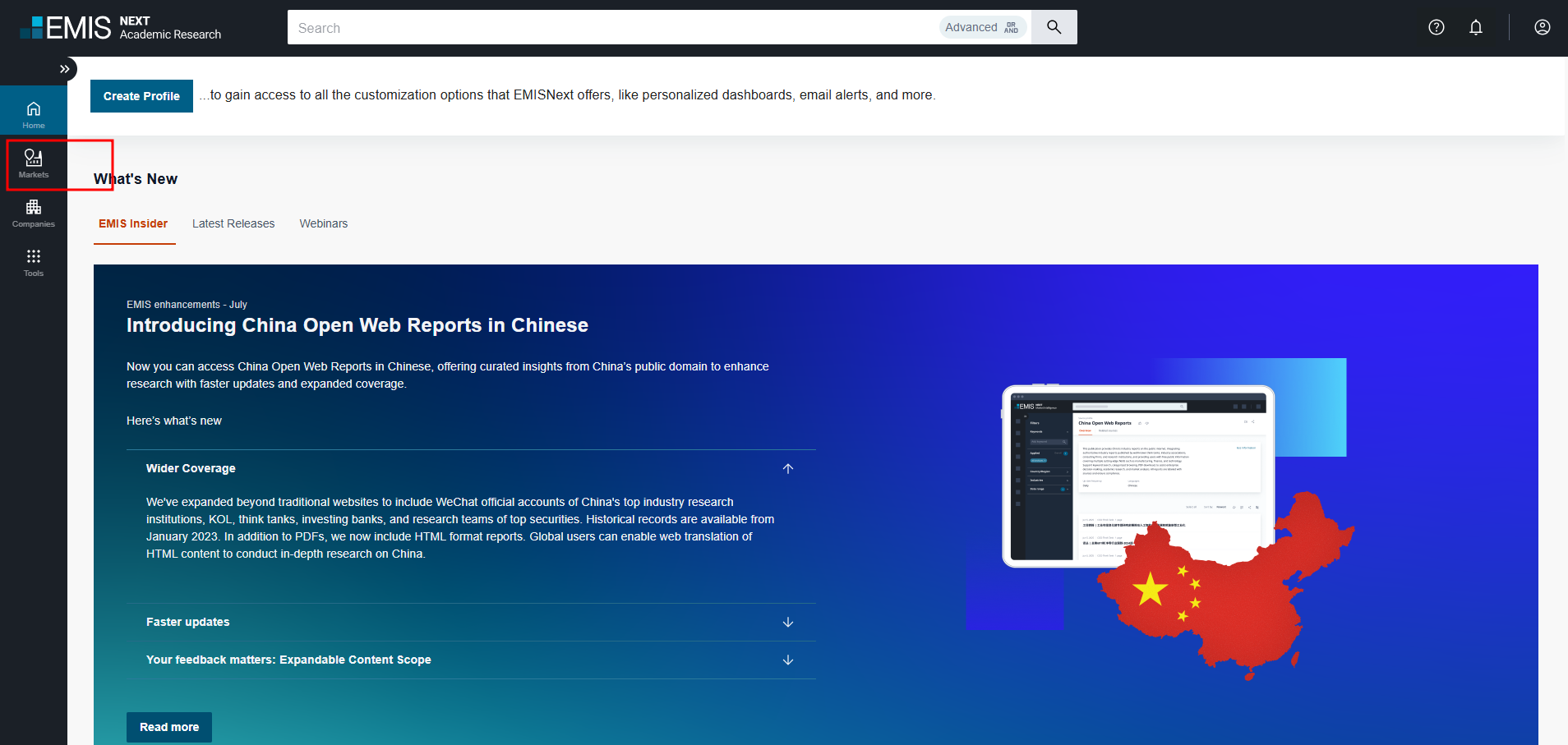1568x745 pixels.
Task: Switch to the Latest Releases tab
Action: click(233, 223)
